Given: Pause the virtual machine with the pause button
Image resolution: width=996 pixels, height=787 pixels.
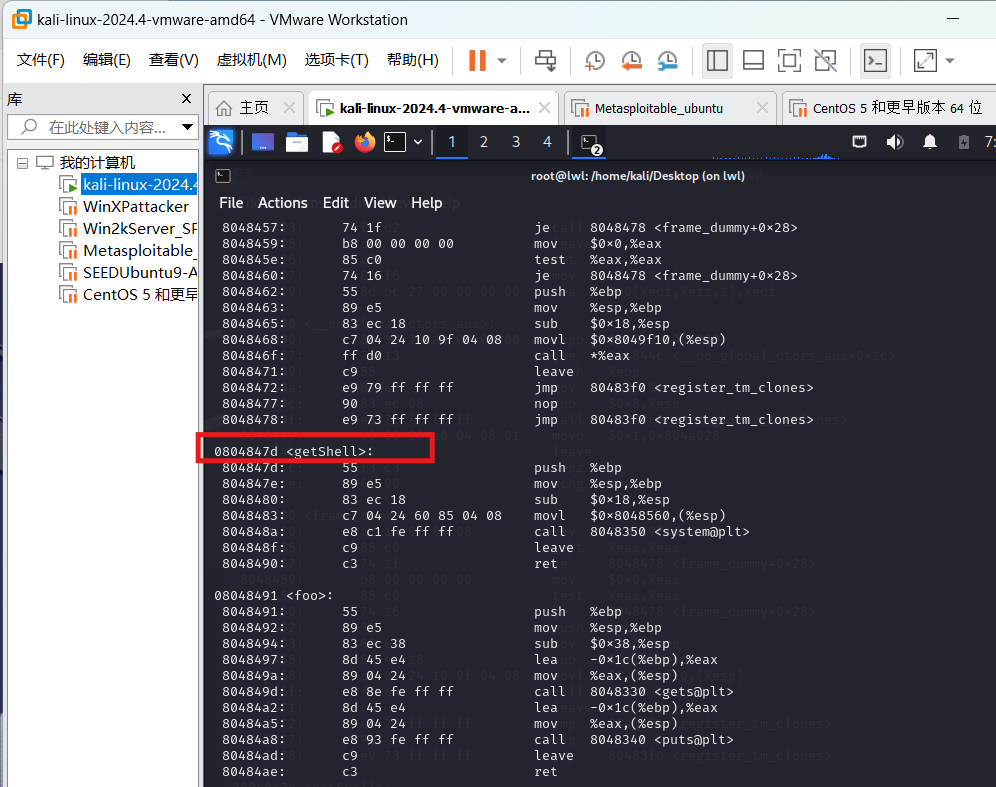Looking at the screenshot, I should (477, 60).
